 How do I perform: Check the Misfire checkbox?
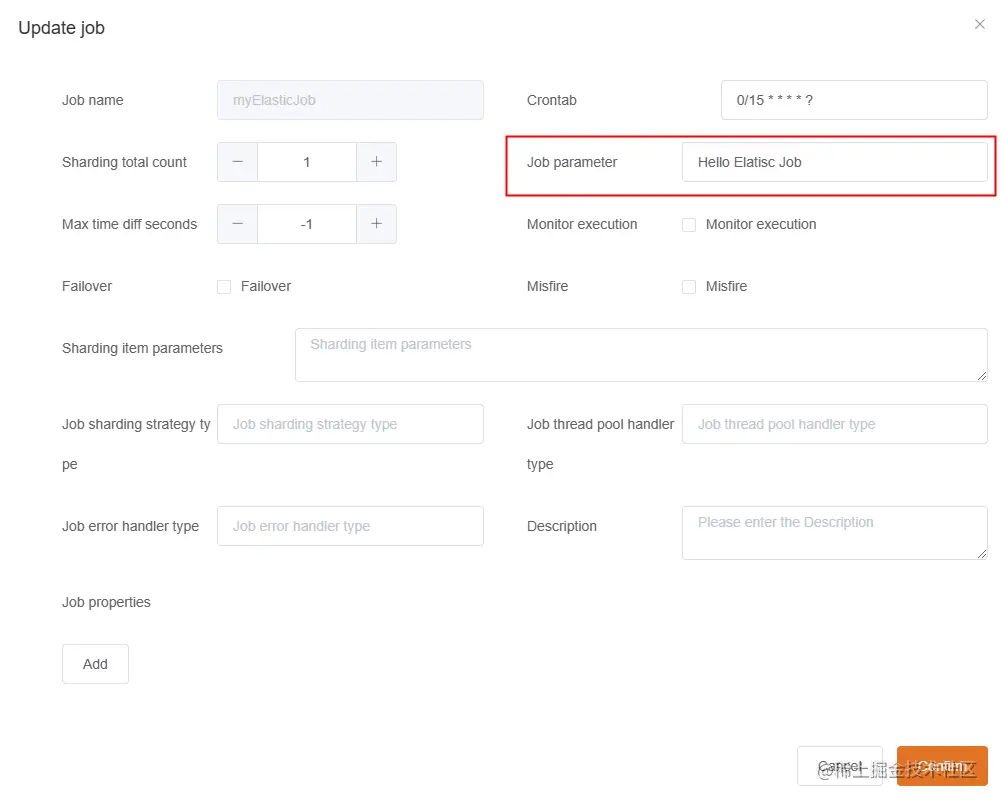(689, 286)
